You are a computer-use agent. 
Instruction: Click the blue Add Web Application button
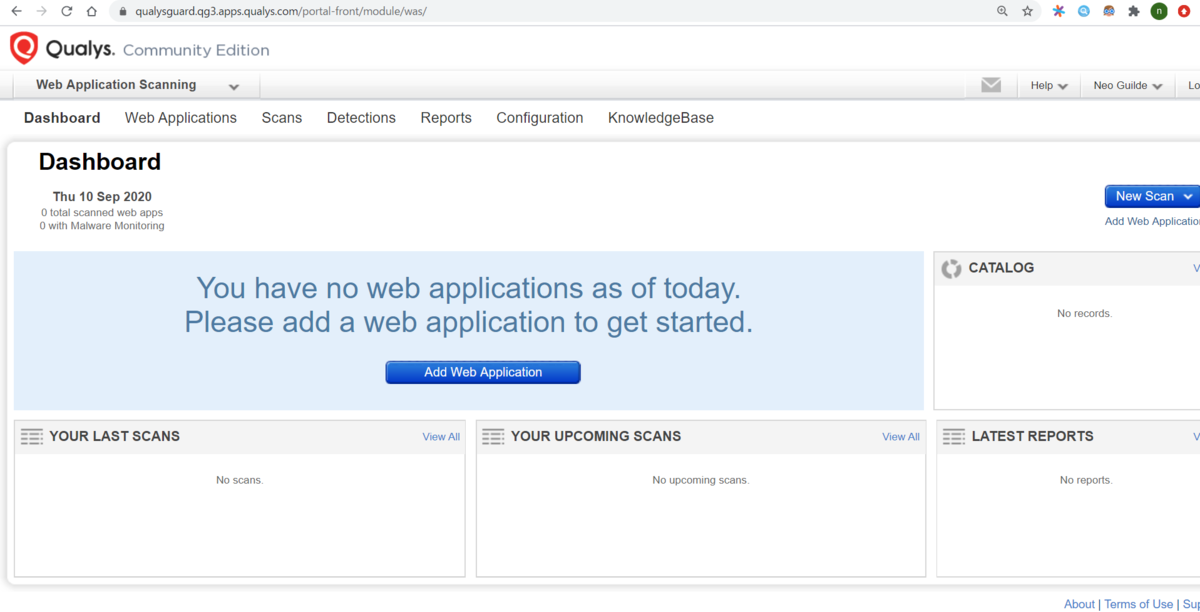483,372
